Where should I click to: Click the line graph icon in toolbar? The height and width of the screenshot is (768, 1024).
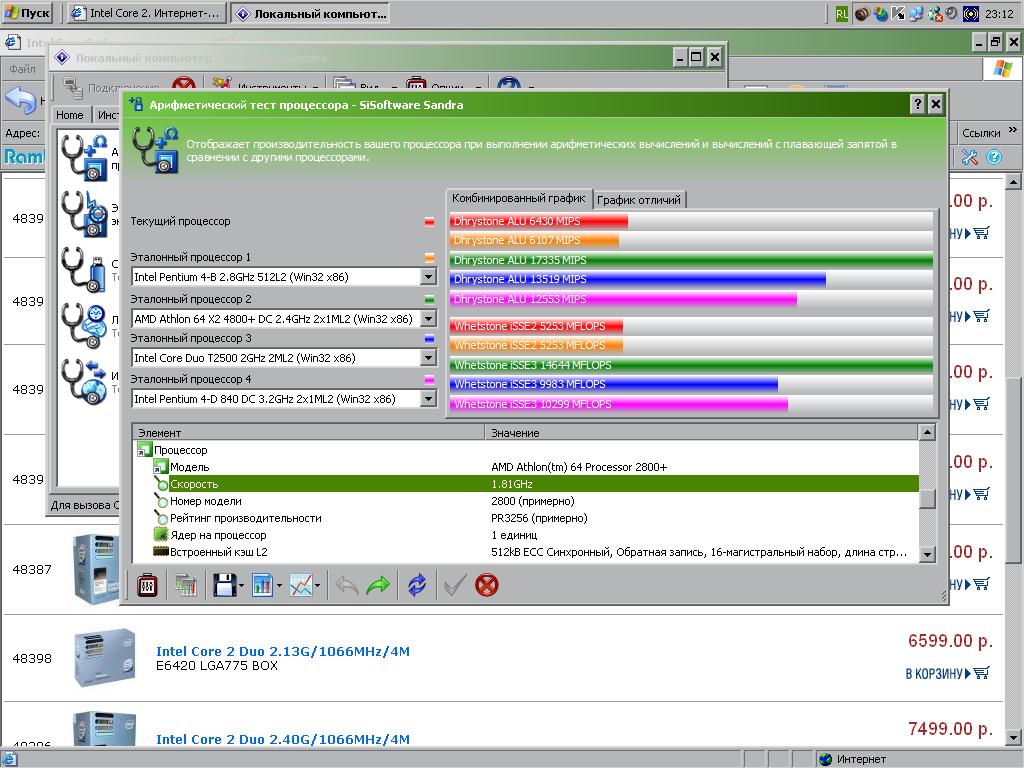[x=301, y=585]
